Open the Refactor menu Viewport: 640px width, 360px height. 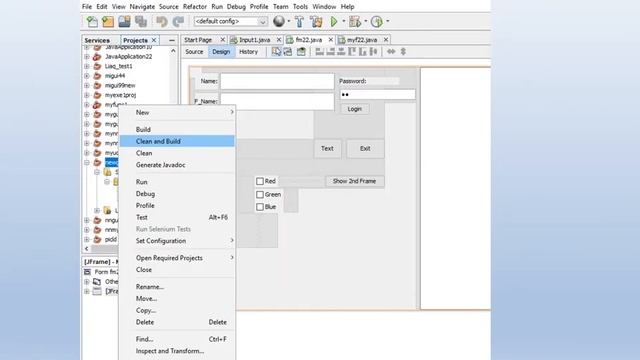195,7
